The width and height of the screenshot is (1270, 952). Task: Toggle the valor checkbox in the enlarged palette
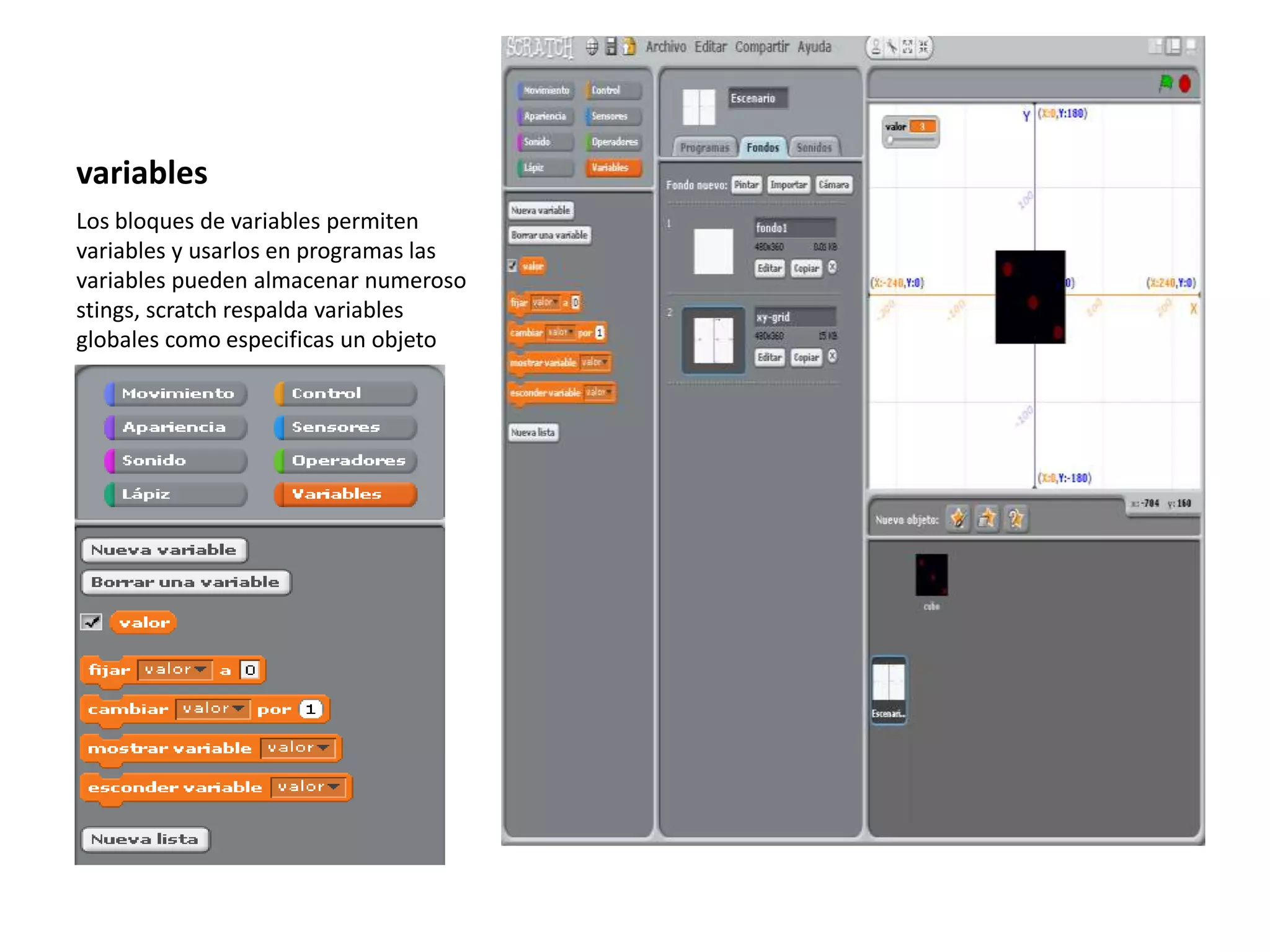point(91,622)
